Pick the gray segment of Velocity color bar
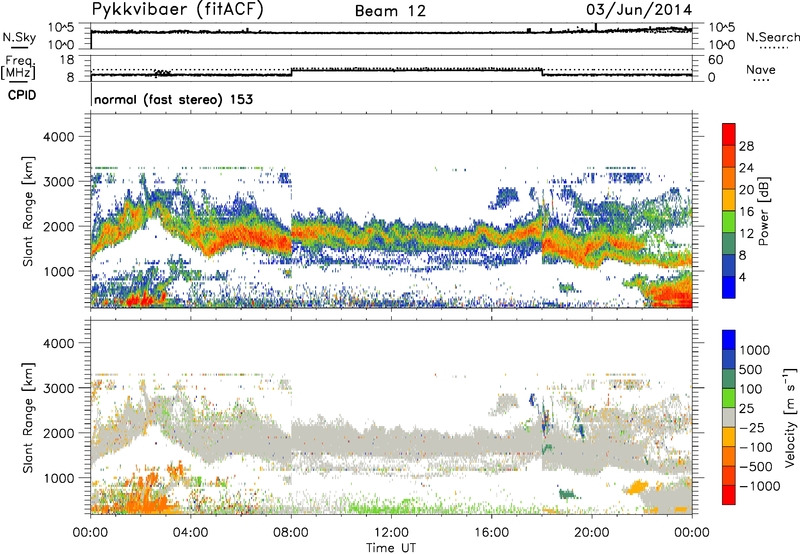This screenshot has width=800, height=554. (x=729, y=418)
